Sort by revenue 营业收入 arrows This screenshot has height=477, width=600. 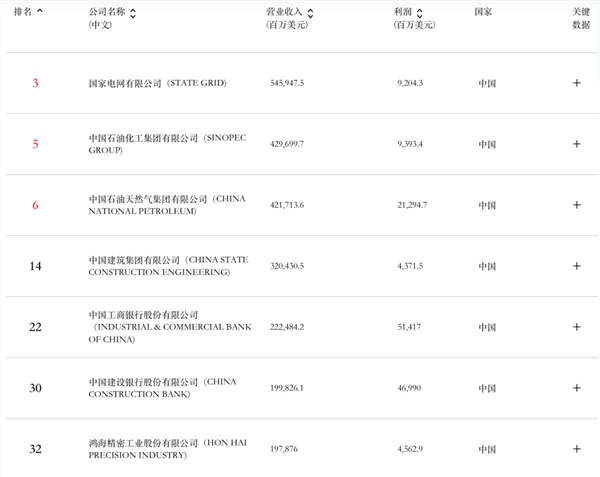(310, 13)
